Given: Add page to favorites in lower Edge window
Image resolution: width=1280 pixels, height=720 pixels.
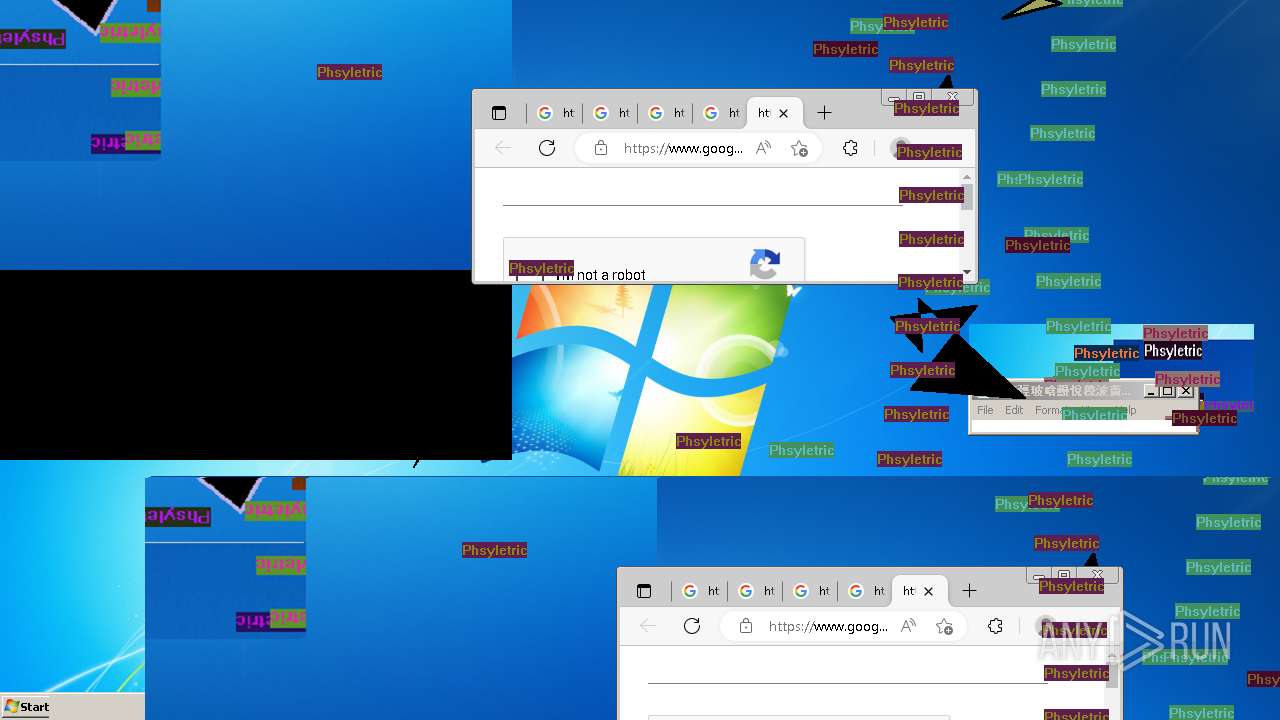Looking at the screenshot, I should [x=944, y=626].
